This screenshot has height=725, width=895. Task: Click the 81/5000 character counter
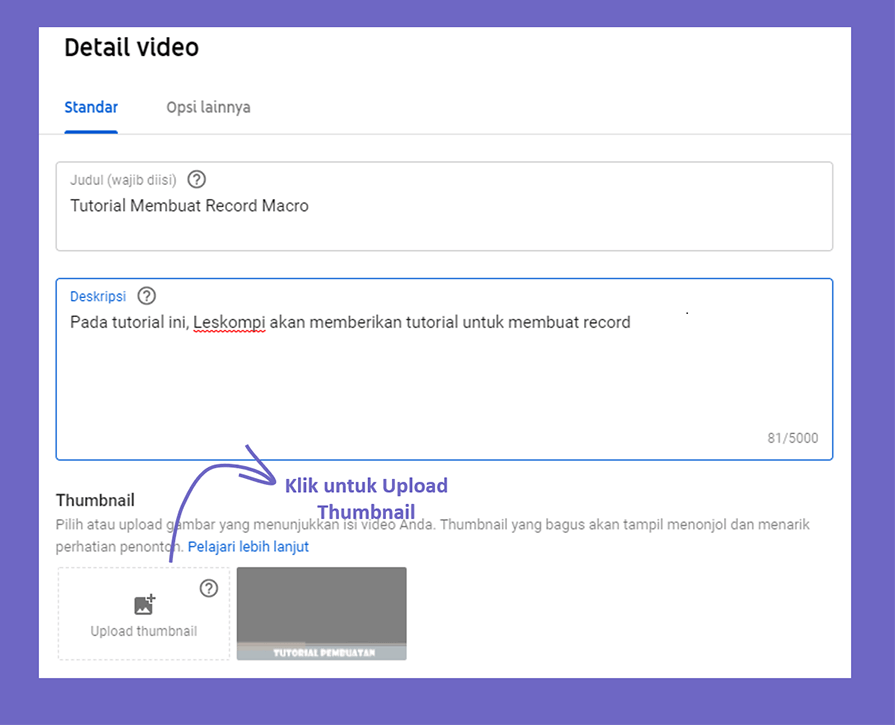pyautogui.click(x=792, y=438)
